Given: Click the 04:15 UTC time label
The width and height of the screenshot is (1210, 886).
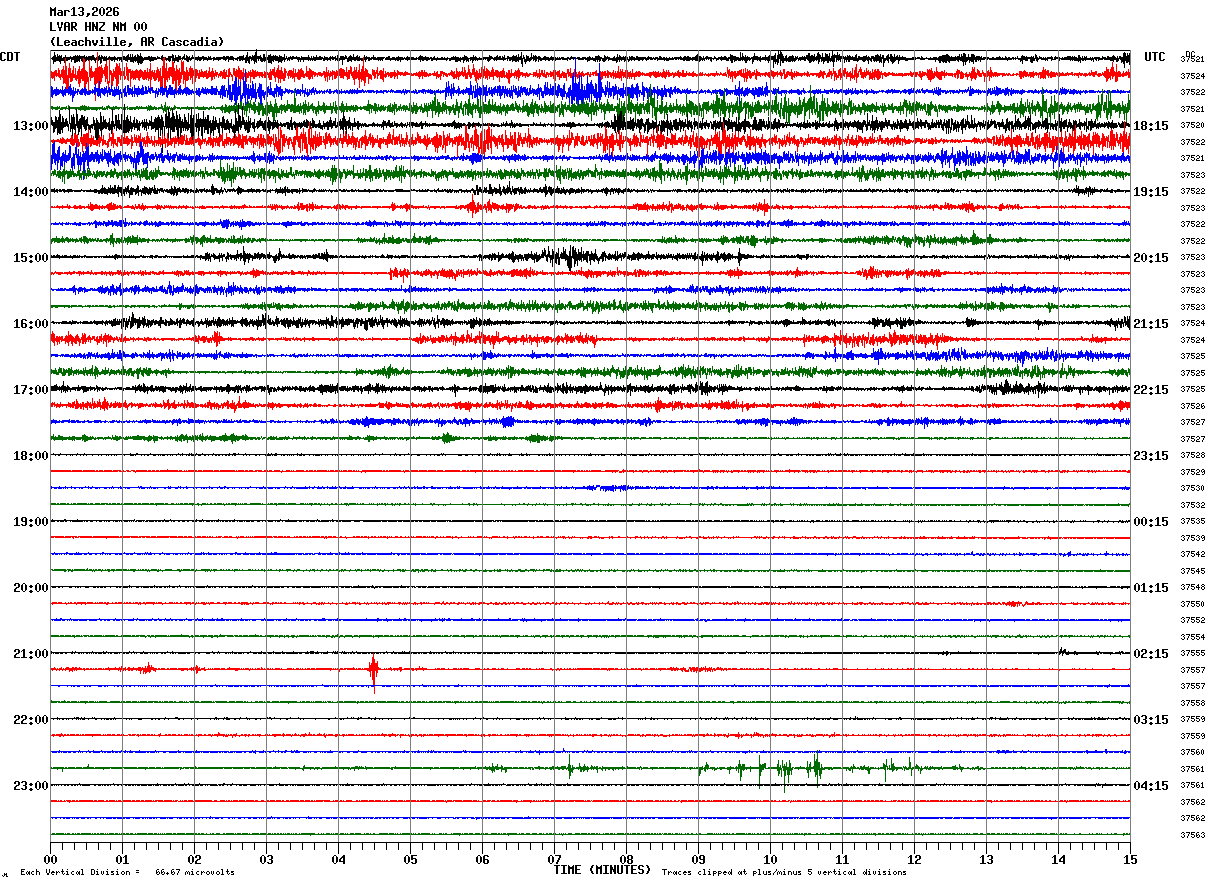Looking at the screenshot, I should coord(1151,786).
